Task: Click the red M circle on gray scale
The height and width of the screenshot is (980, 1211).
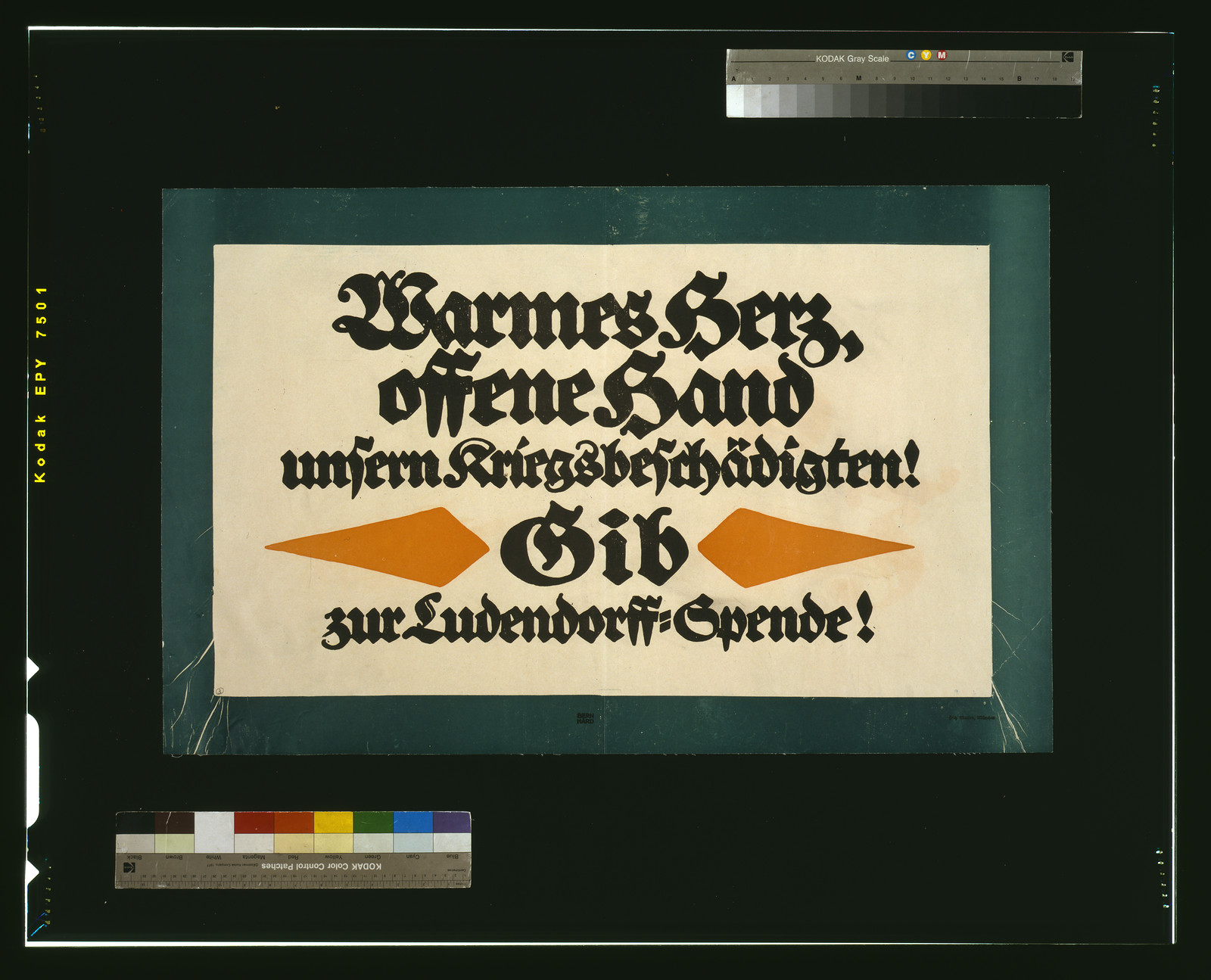Action: click(942, 55)
